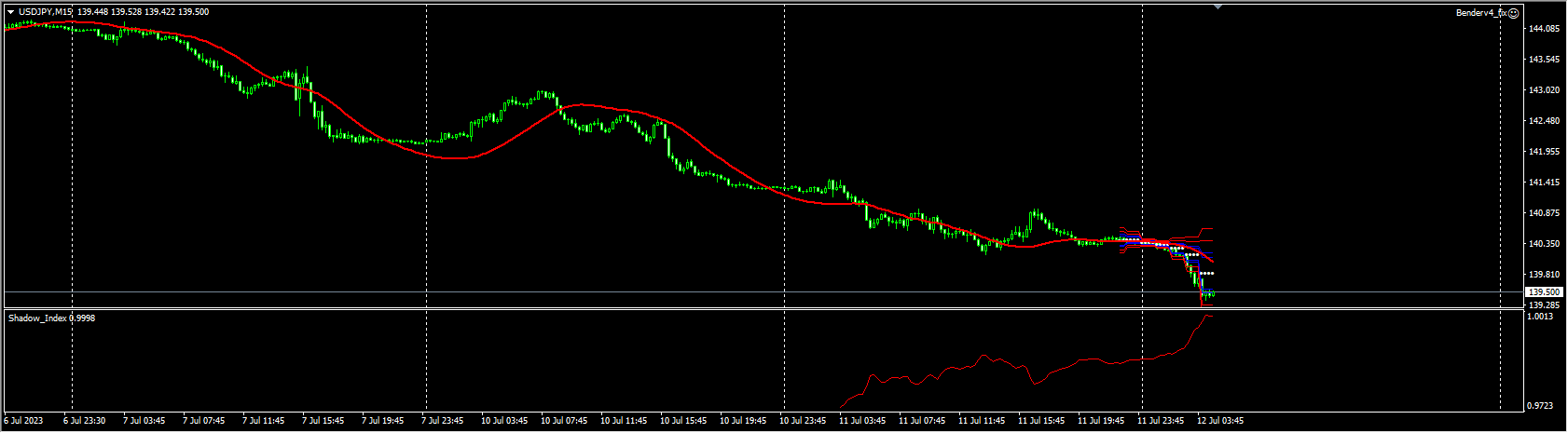Click the 10 Jul 03:45 time label

coord(506,421)
